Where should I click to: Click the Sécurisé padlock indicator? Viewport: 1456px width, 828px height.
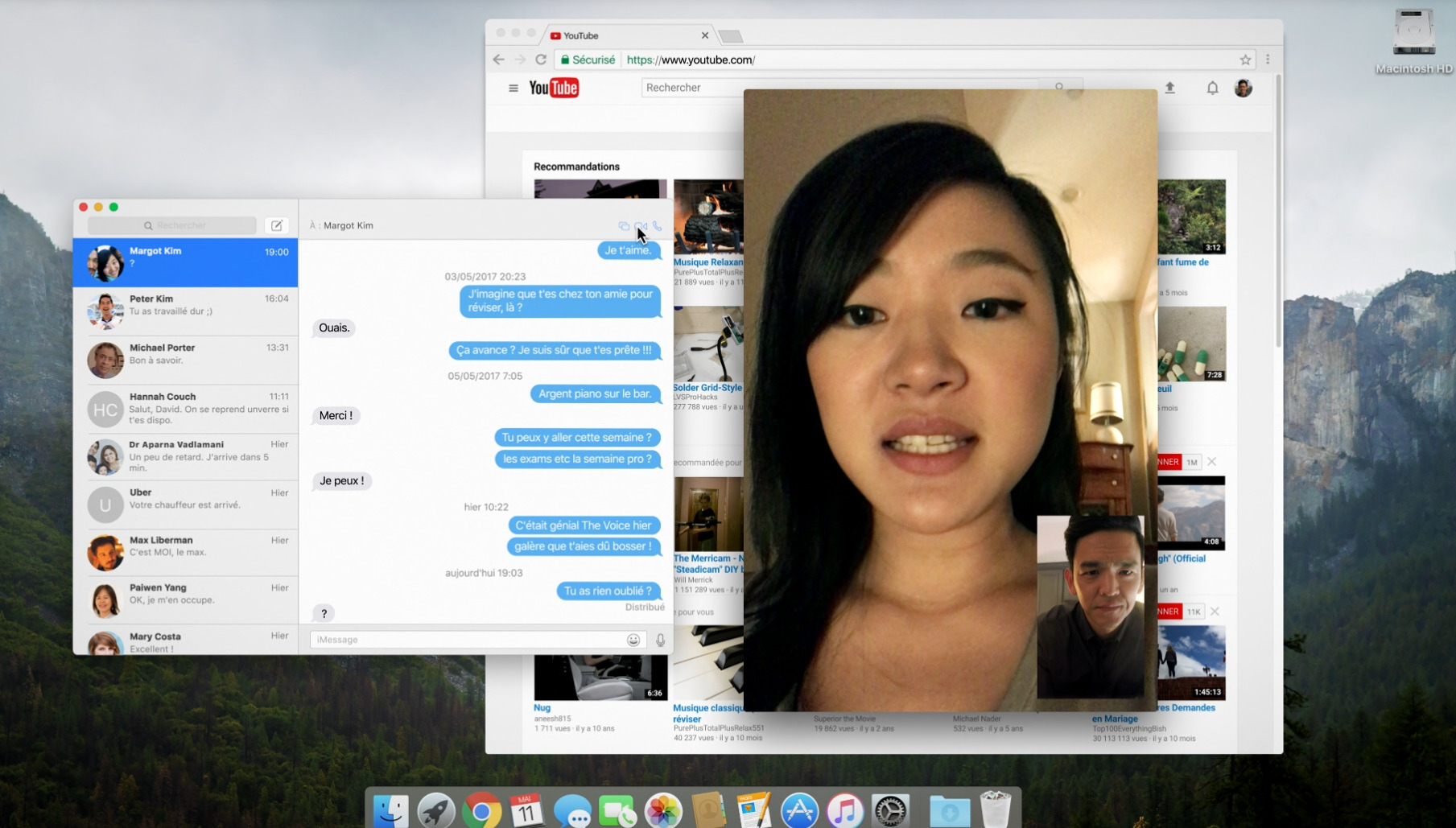[x=588, y=60]
